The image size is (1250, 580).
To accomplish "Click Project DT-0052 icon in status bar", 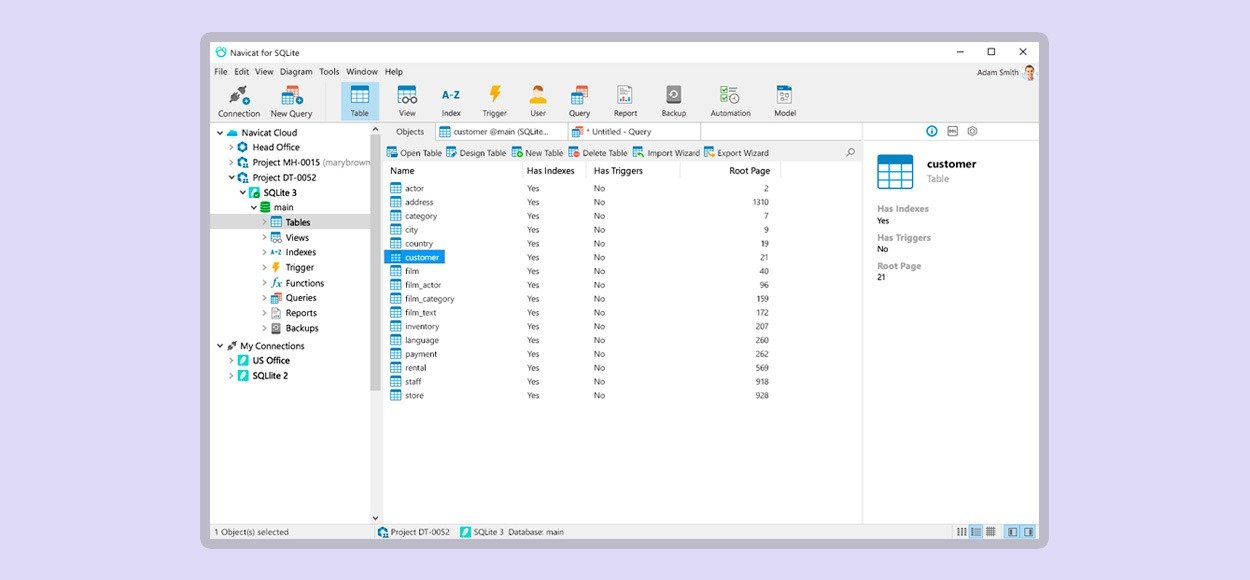I will click(383, 532).
